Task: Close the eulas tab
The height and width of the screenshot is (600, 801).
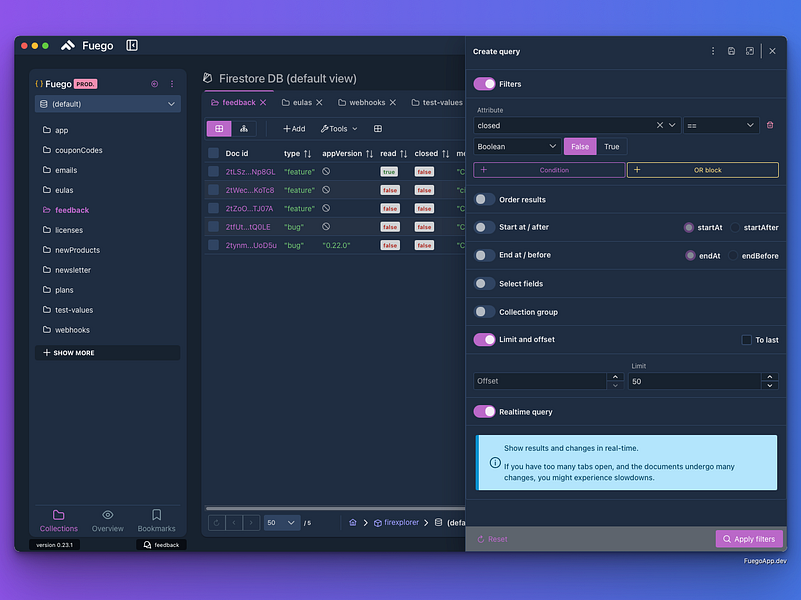Action: (x=319, y=103)
